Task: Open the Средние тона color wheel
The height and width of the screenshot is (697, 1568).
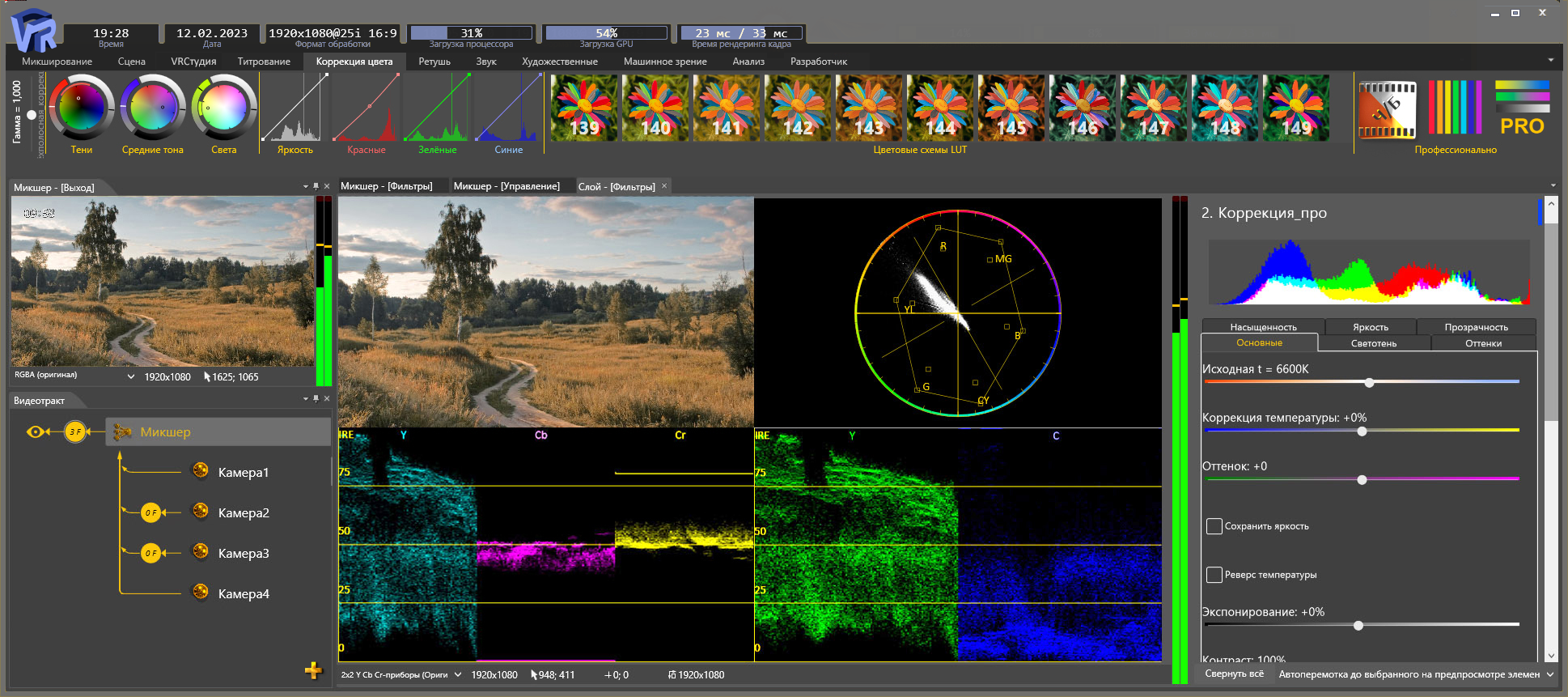Action: click(153, 108)
